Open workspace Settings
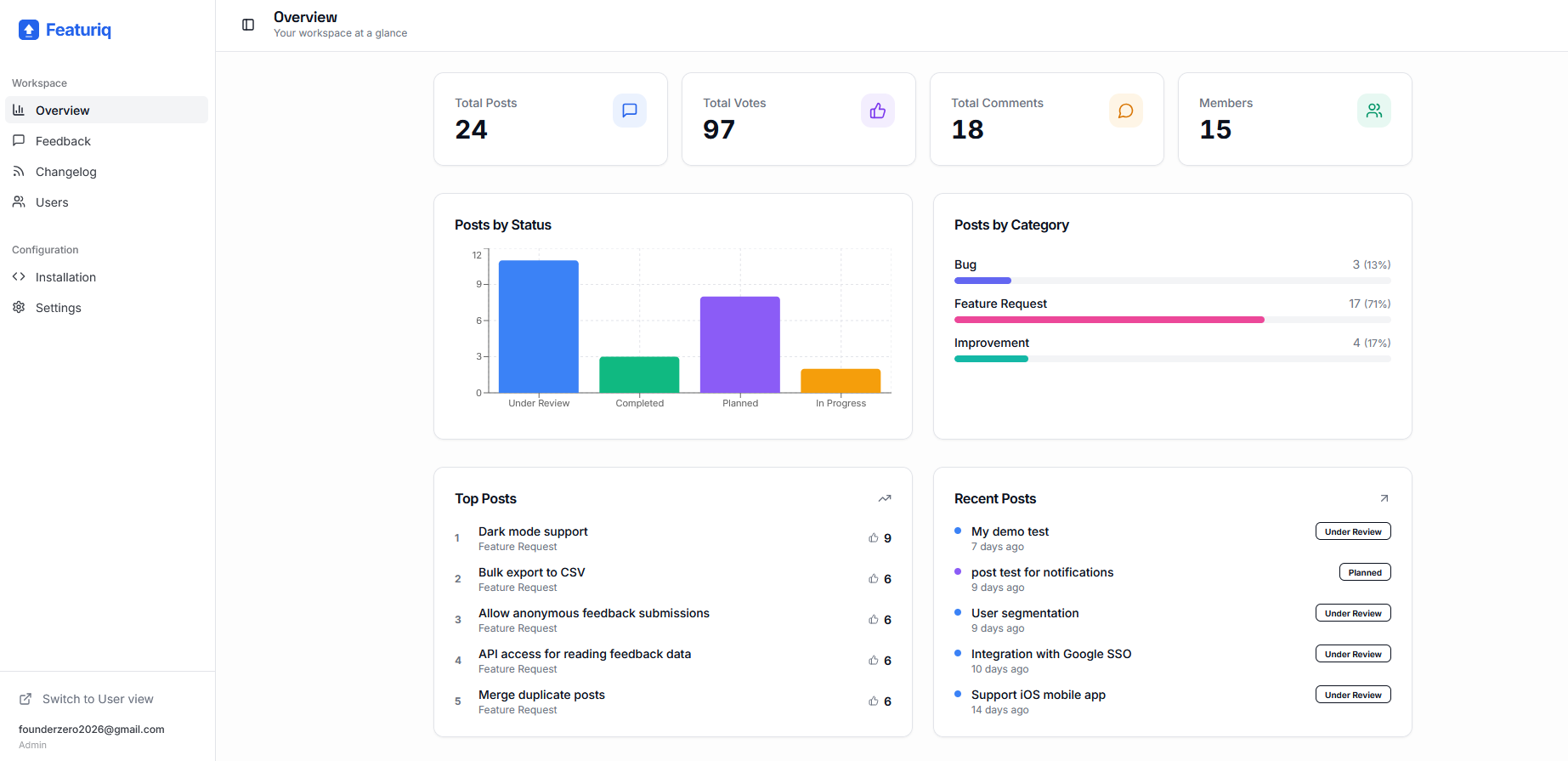Image resolution: width=1568 pixels, height=761 pixels. (x=58, y=308)
